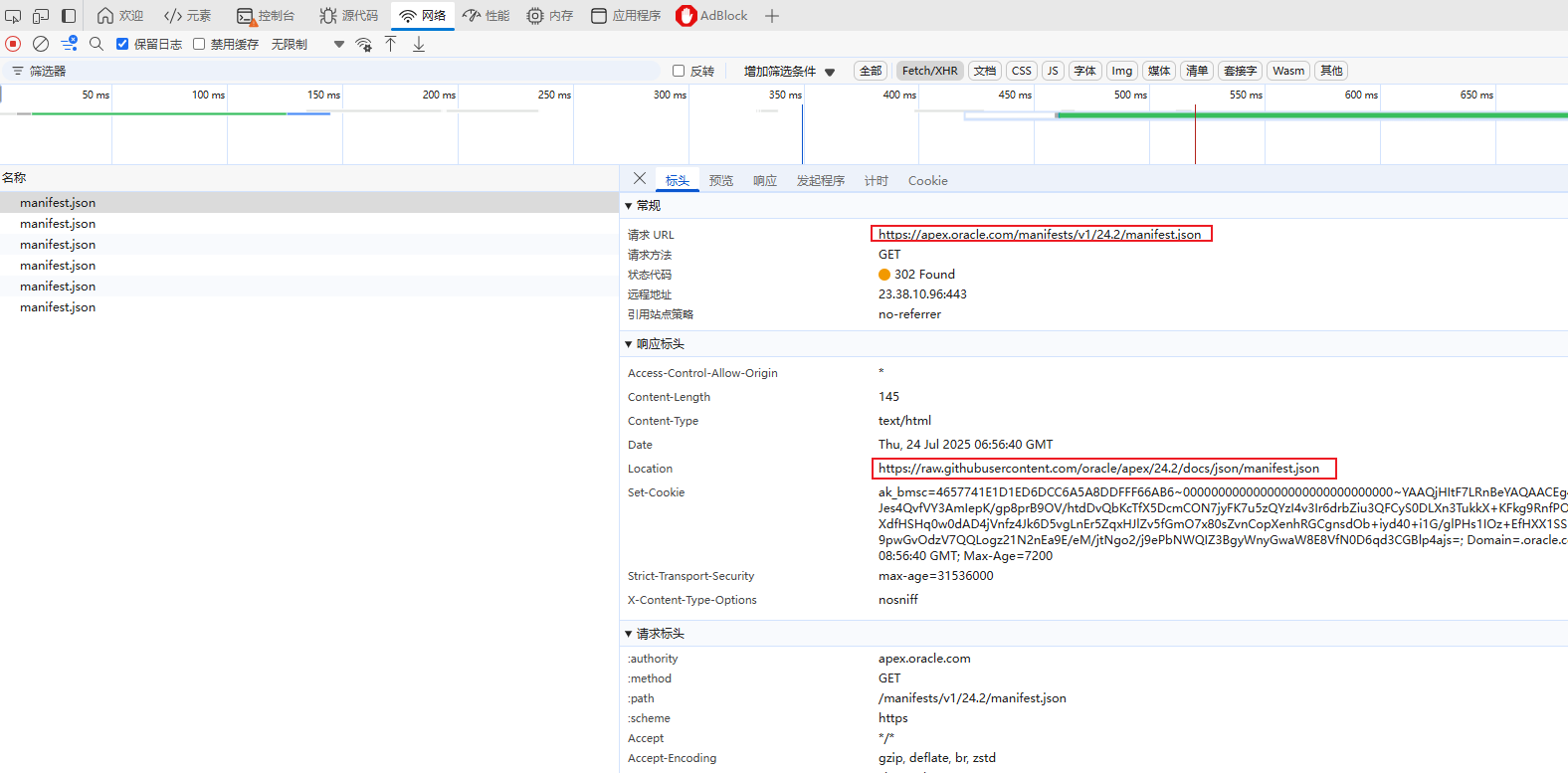Select the 字体 font filter

1085,71
